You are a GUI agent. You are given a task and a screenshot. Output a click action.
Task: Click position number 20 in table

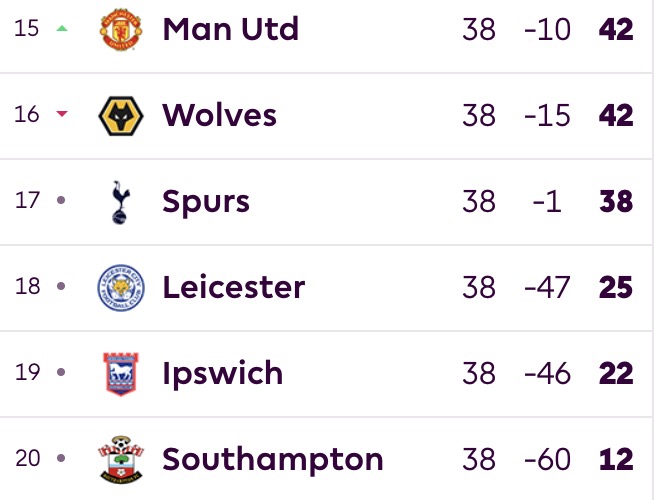28,460
